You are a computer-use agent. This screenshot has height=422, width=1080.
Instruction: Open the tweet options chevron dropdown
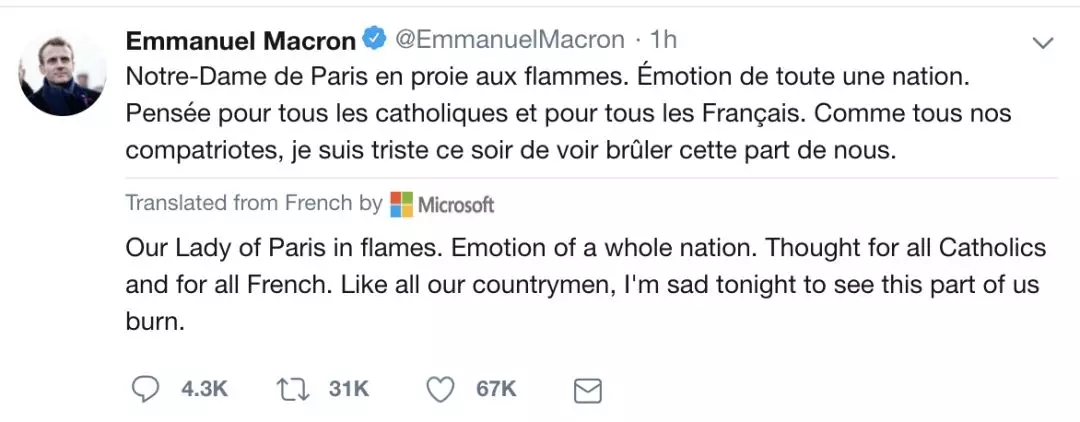pyautogui.click(x=1042, y=43)
